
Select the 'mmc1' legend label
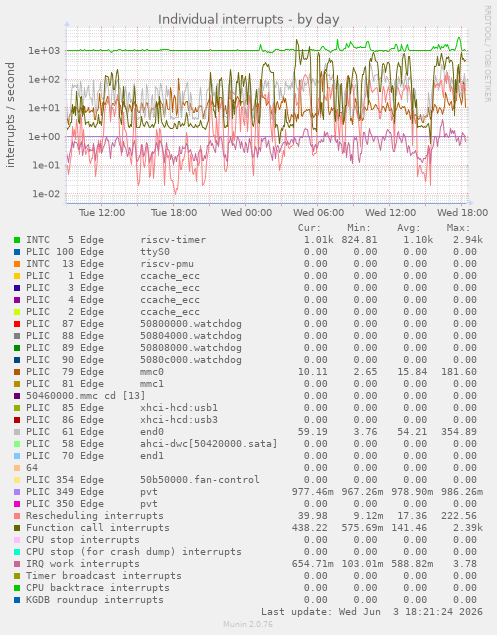(152, 384)
